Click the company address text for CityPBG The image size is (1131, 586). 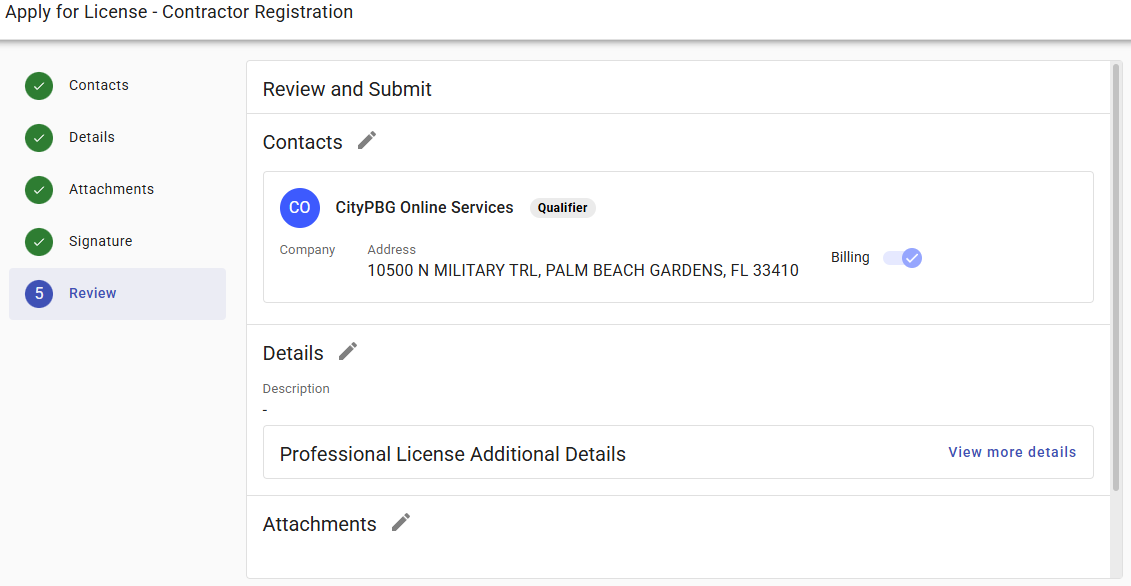pyautogui.click(x=583, y=270)
